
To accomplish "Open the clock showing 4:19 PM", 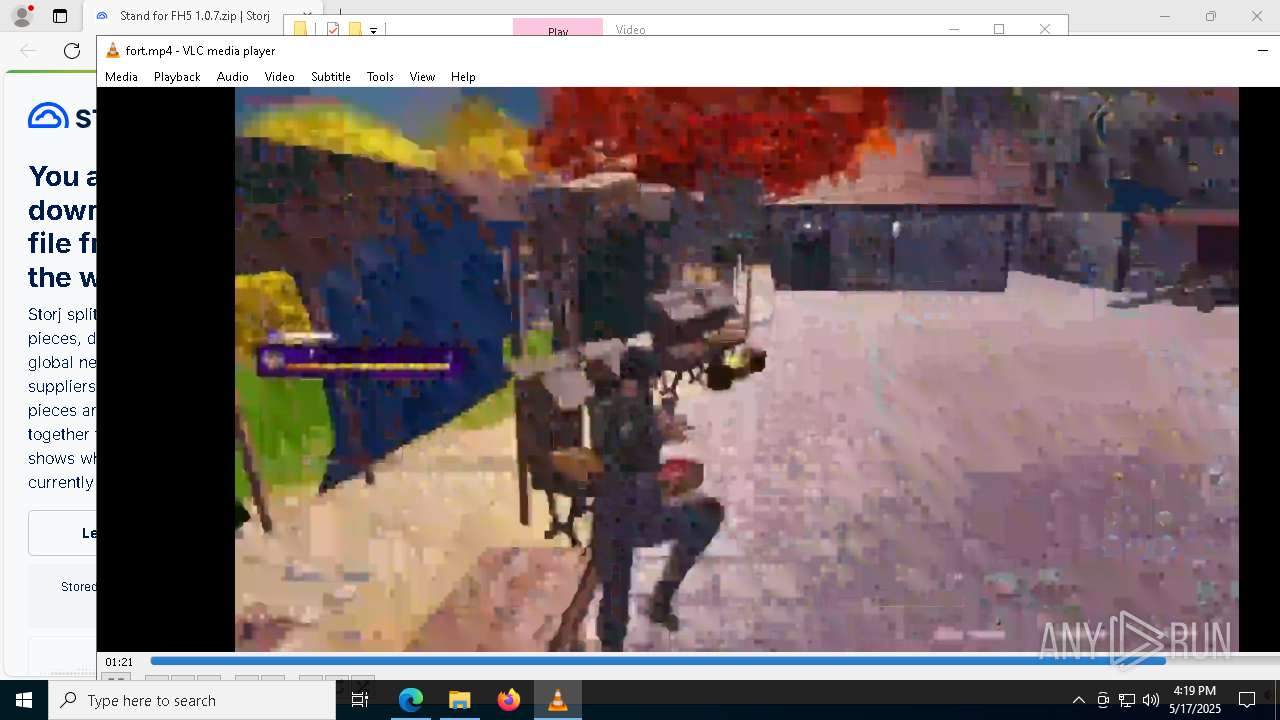I will (x=1195, y=700).
